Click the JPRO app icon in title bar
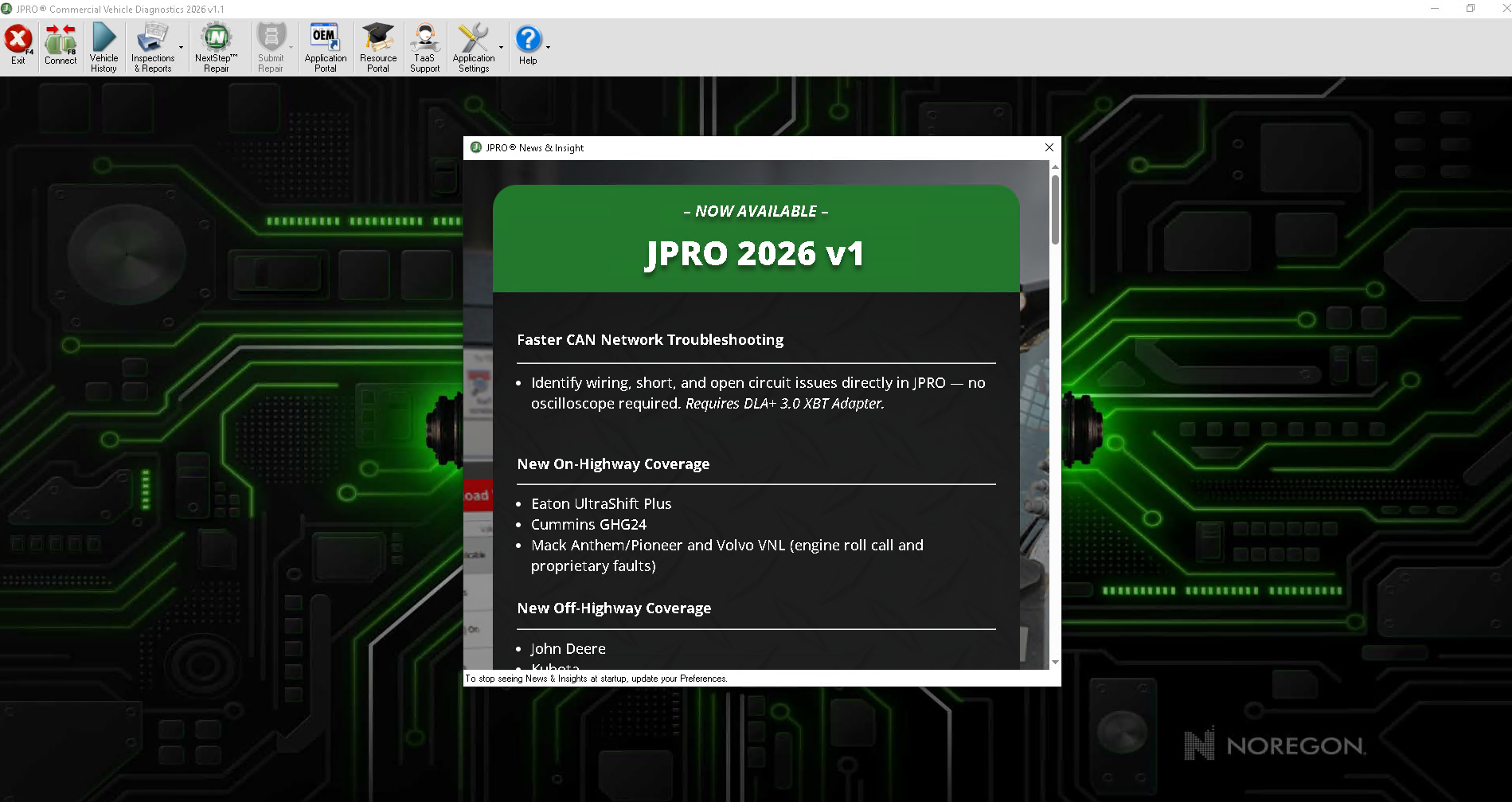 click(x=7, y=9)
